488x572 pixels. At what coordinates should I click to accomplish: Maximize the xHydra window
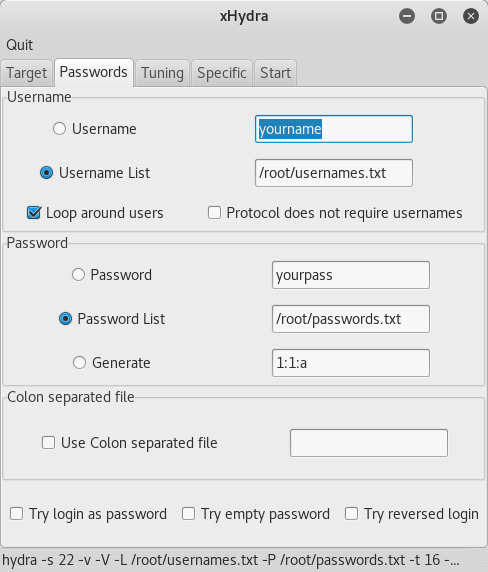[x=439, y=16]
